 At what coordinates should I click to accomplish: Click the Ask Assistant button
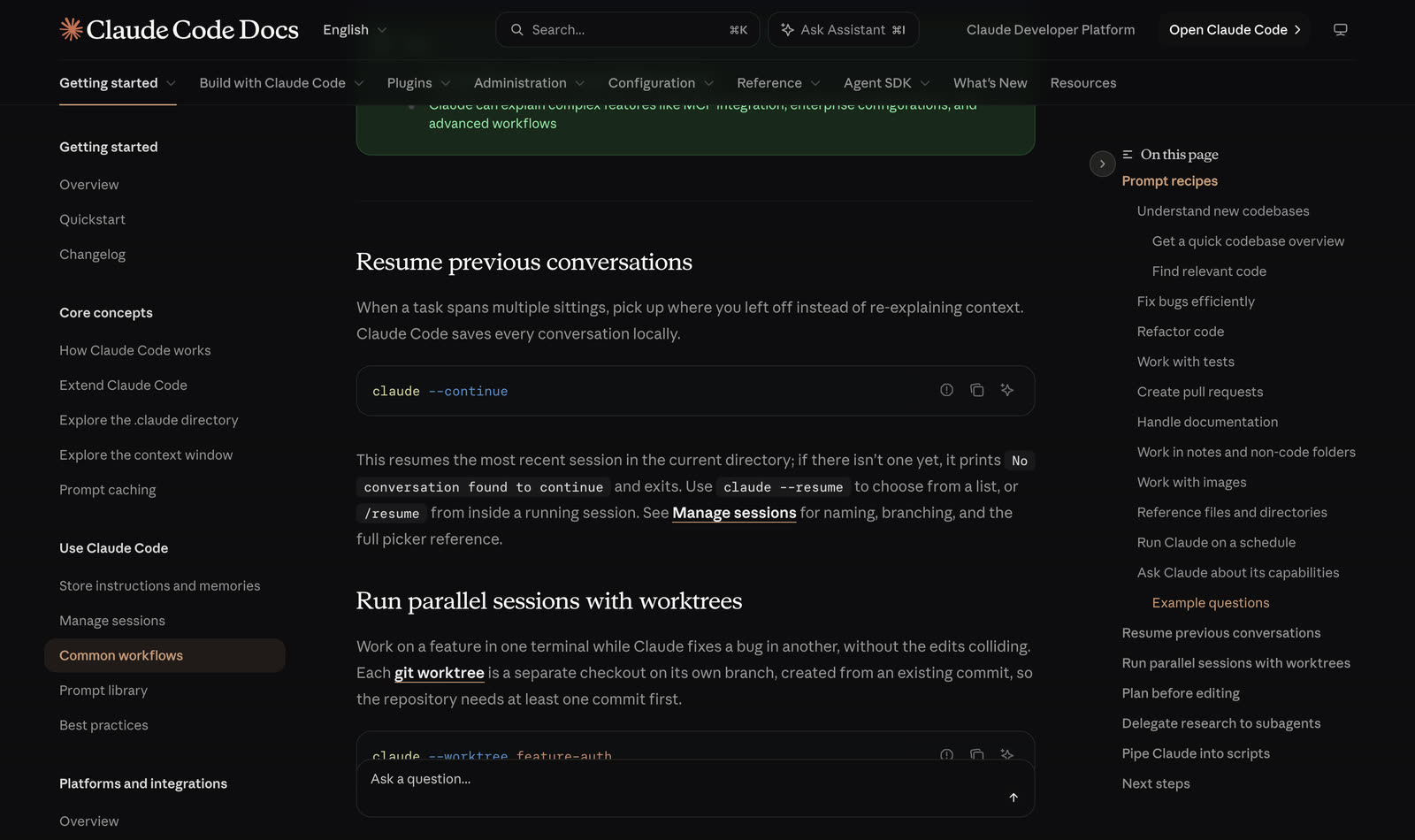(x=843, y=30)
